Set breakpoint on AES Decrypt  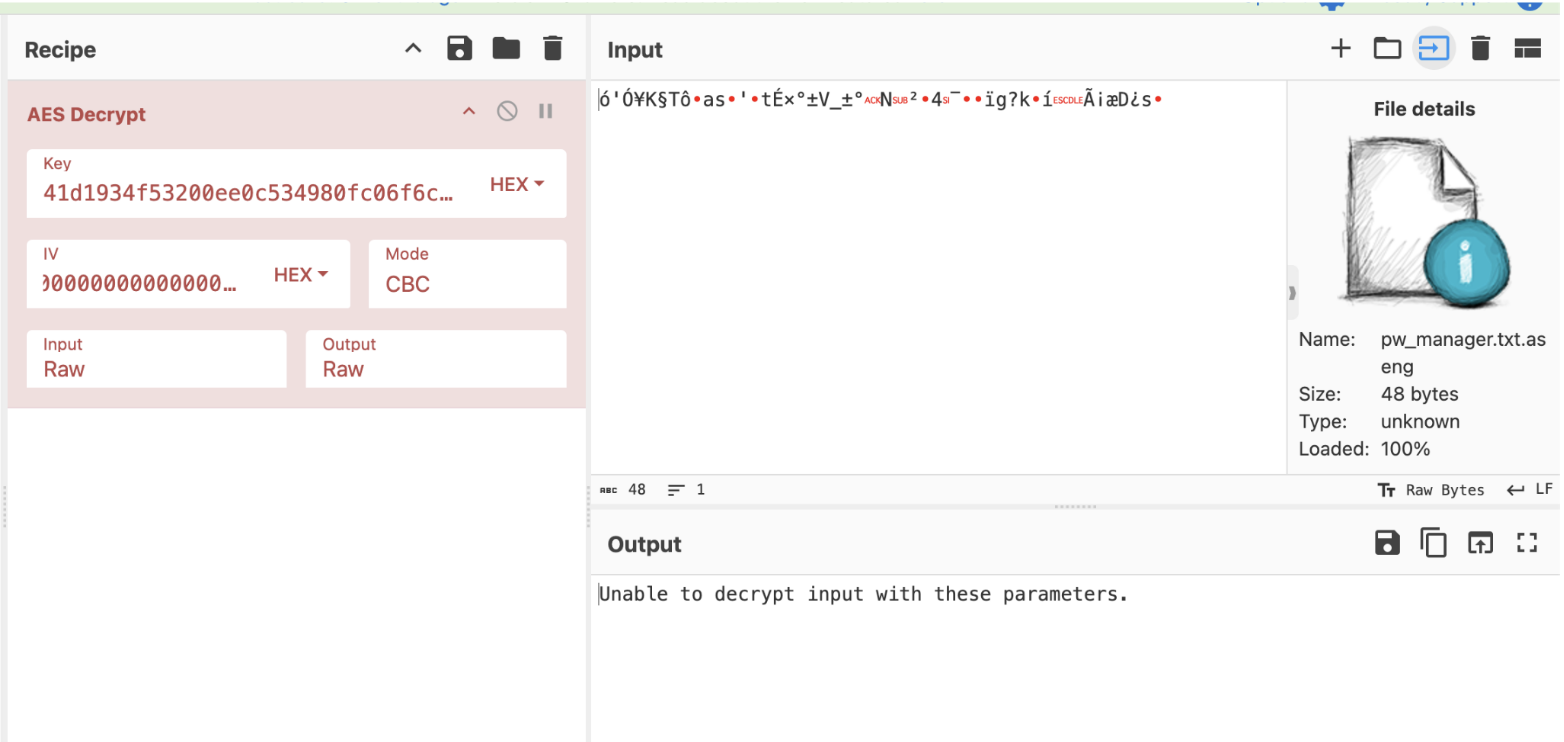(546, 112)
